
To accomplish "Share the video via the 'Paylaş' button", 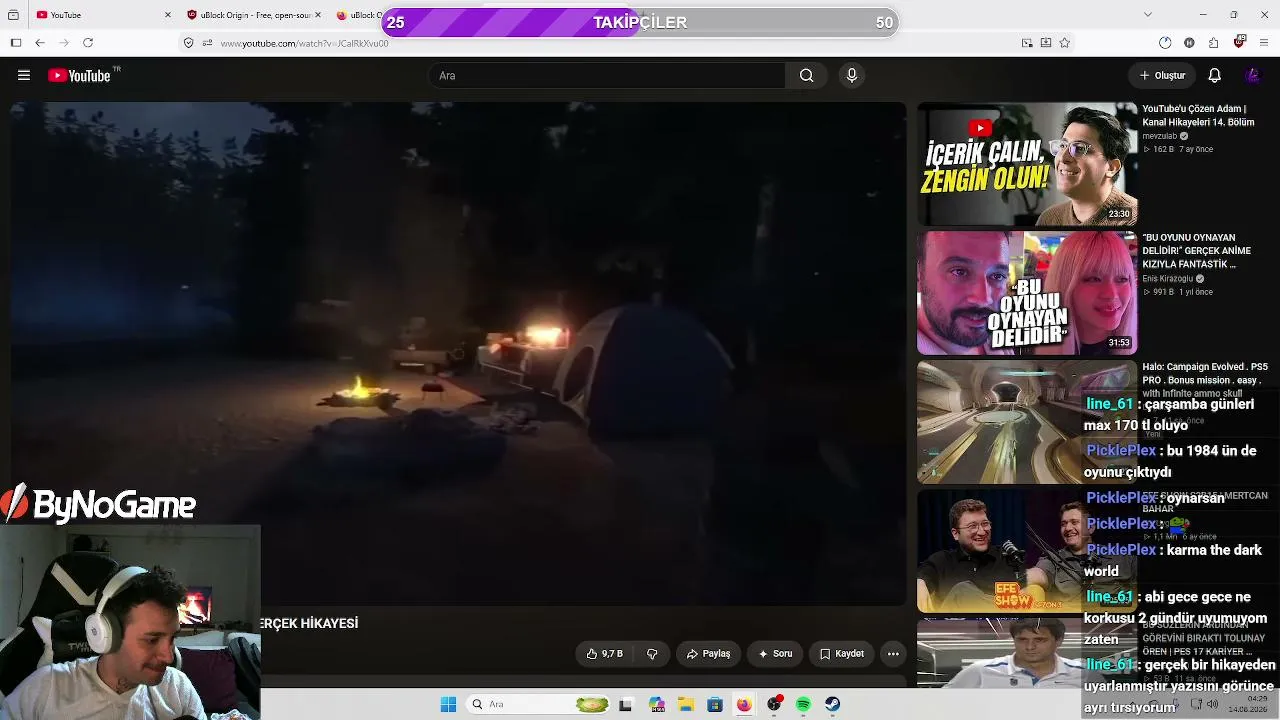I will 708,654.
